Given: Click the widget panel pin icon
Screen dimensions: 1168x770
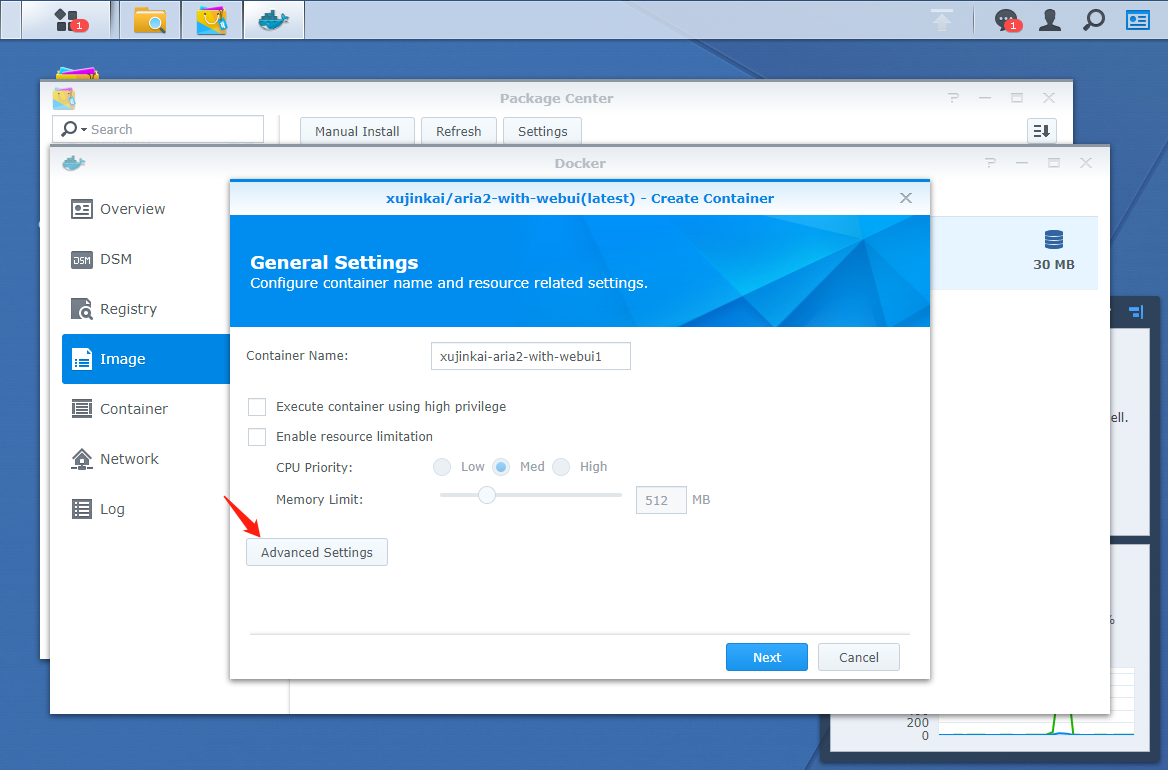Looking at the screenshot, I should click(x=1136, y=311).
